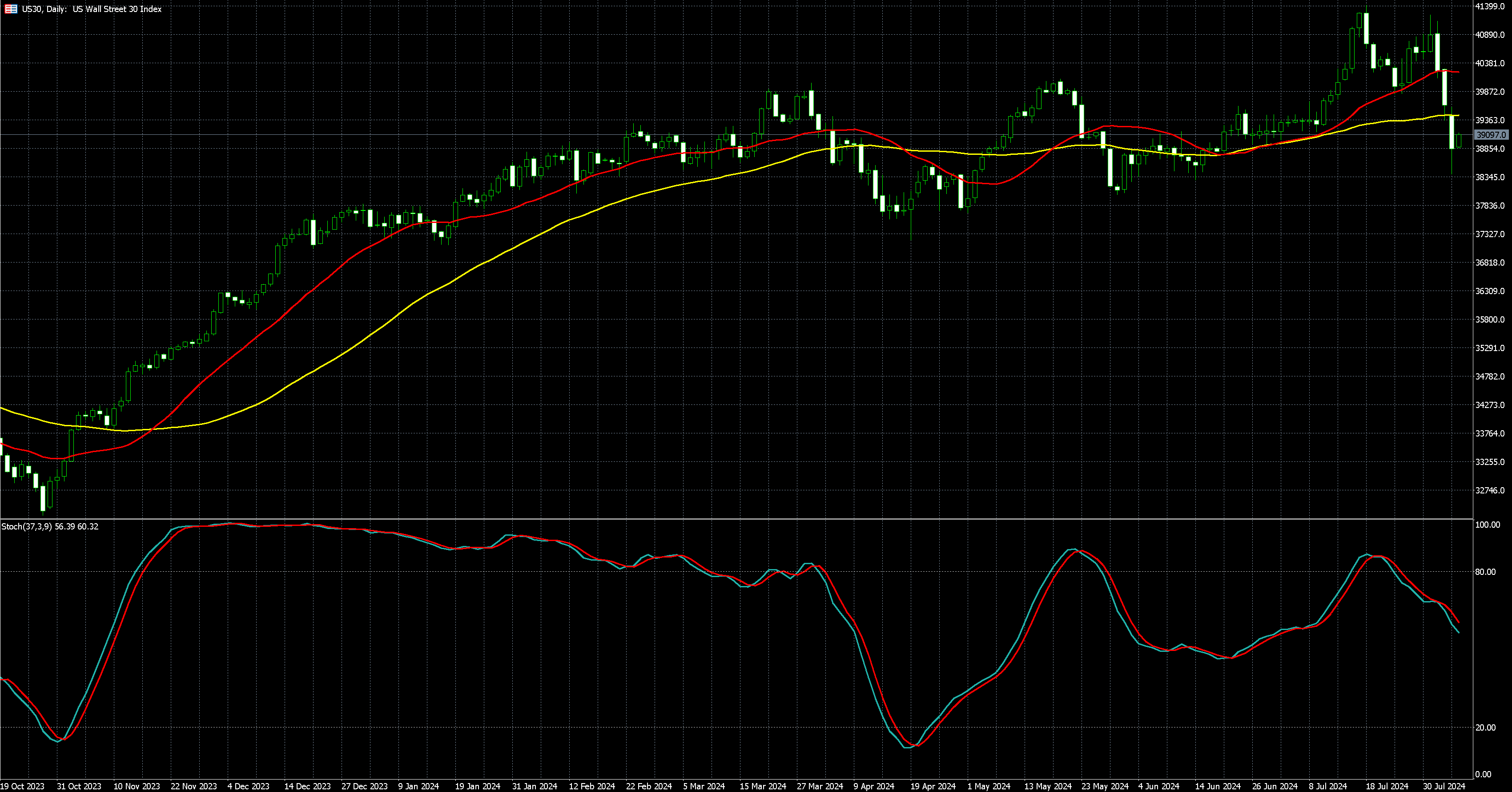This screenshot has height=792, width=1512.
Task: Click the 36309.0 price axis label
Action: coord(1490,291)
